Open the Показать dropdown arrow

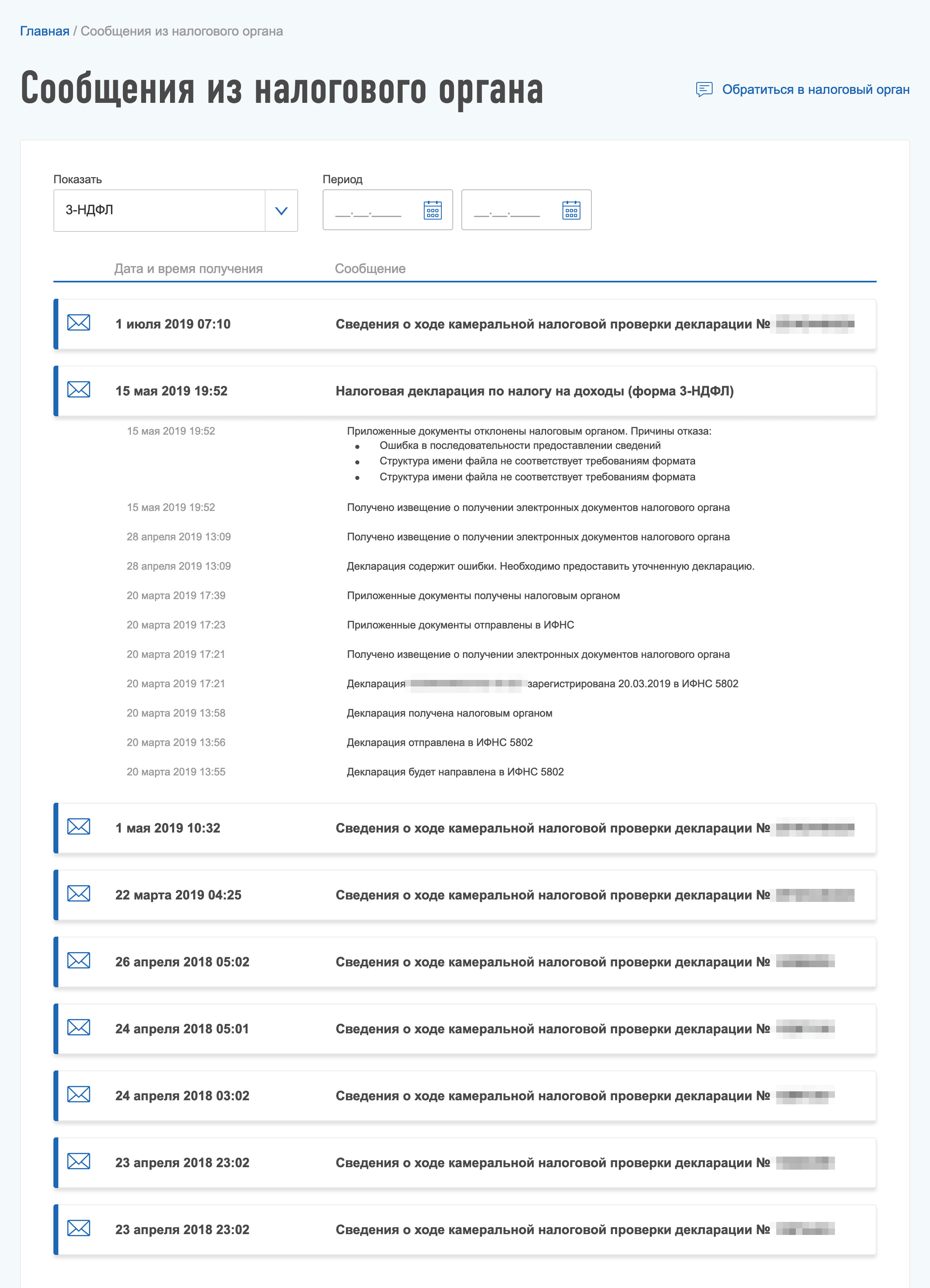281,211
